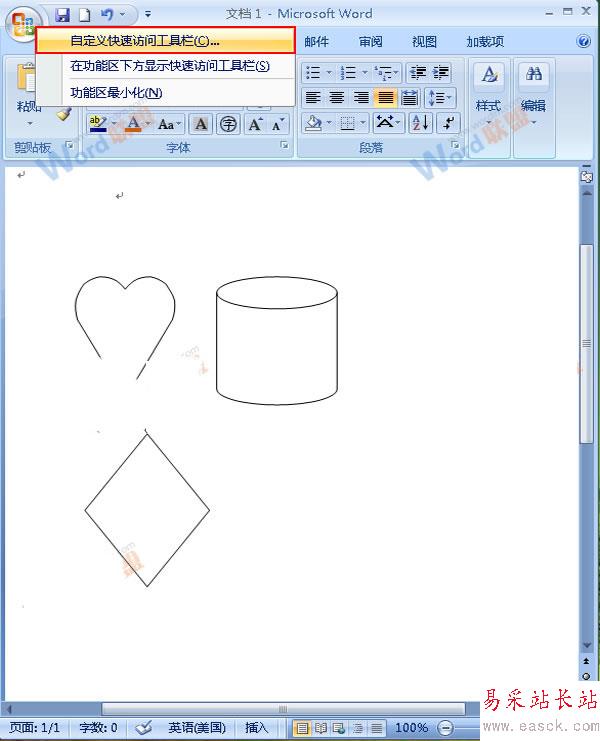
Task: Click the 字数: 0 word count
Action: (98, 727)
